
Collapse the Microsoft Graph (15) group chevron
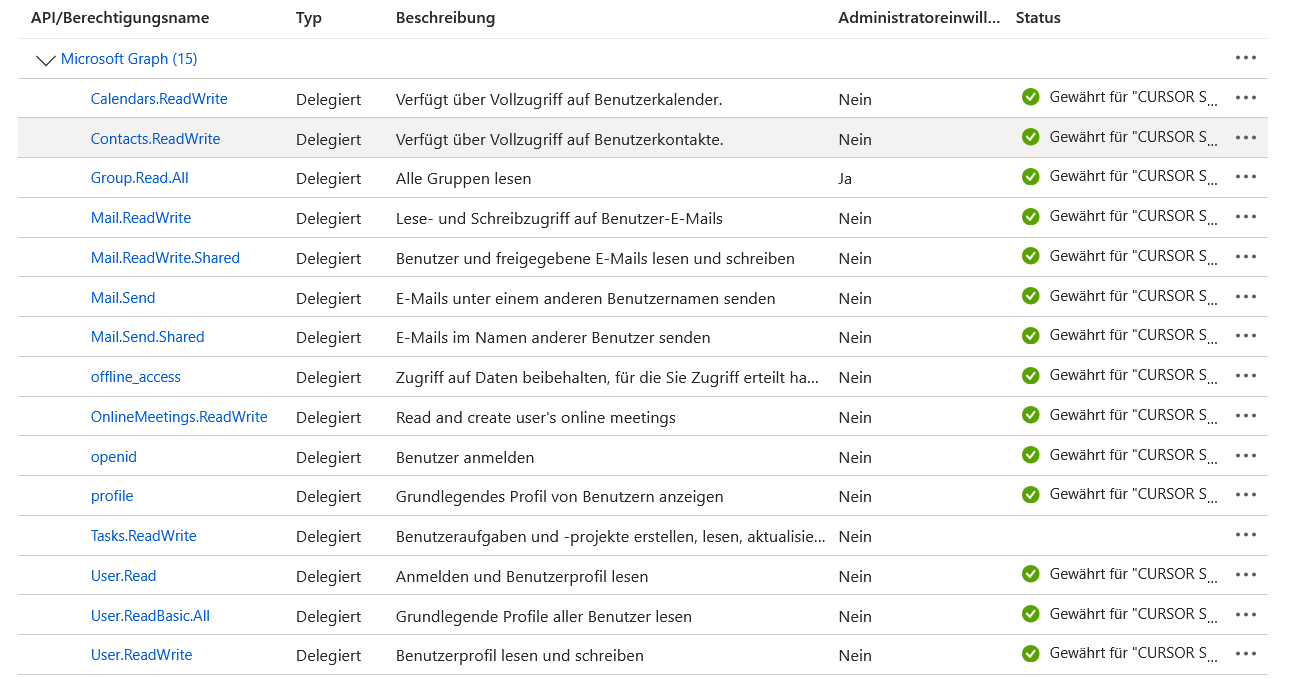[46, 60]
